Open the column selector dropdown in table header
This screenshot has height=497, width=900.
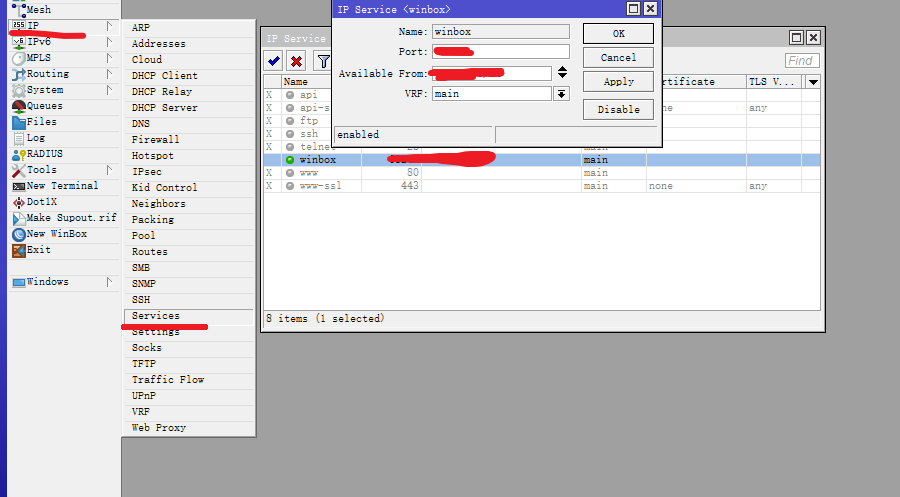click(x=813, y=82)
